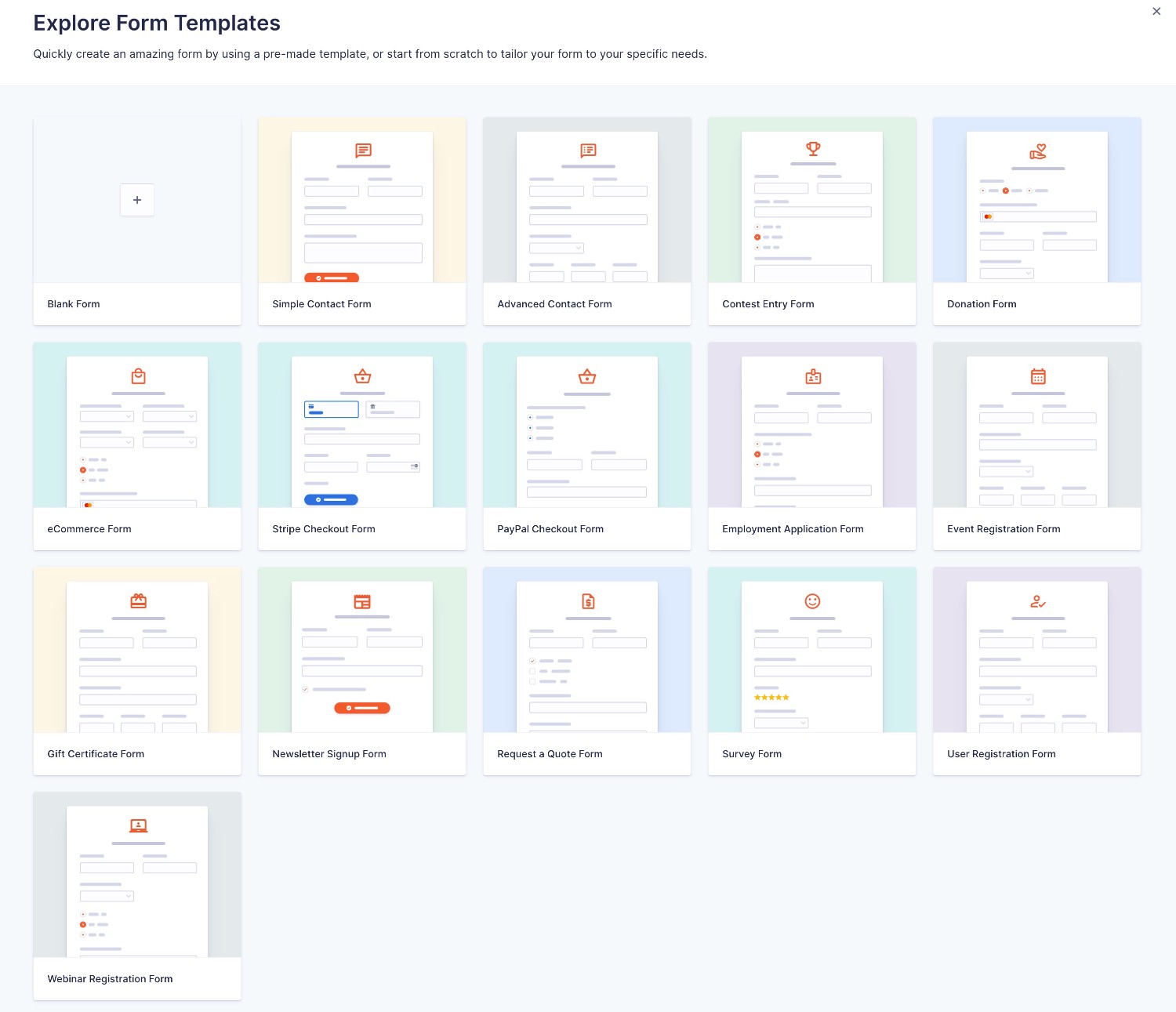This screenshot has height=1012, width=1176.
Task: Choose Event Registration Form title
Action: [1004, 529]
